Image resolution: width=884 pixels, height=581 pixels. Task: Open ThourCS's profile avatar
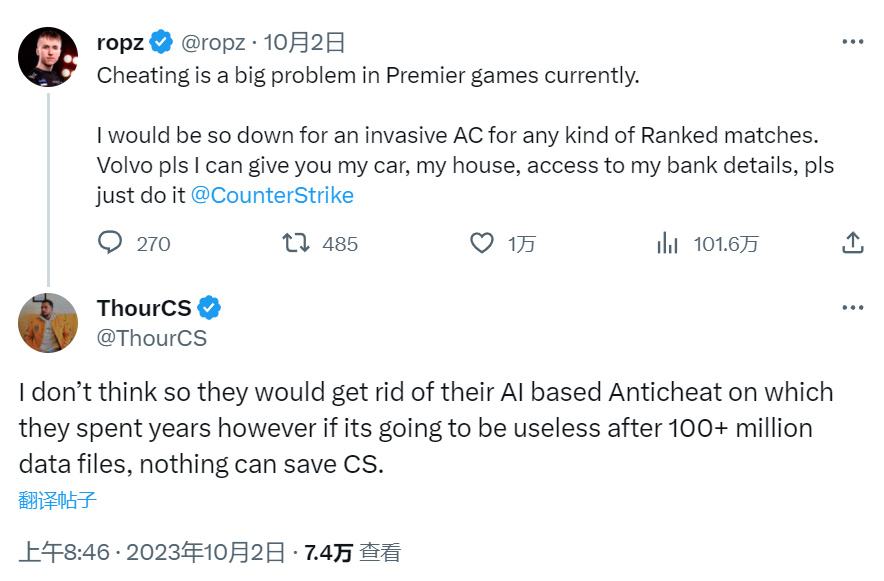[x=48, y=322]
